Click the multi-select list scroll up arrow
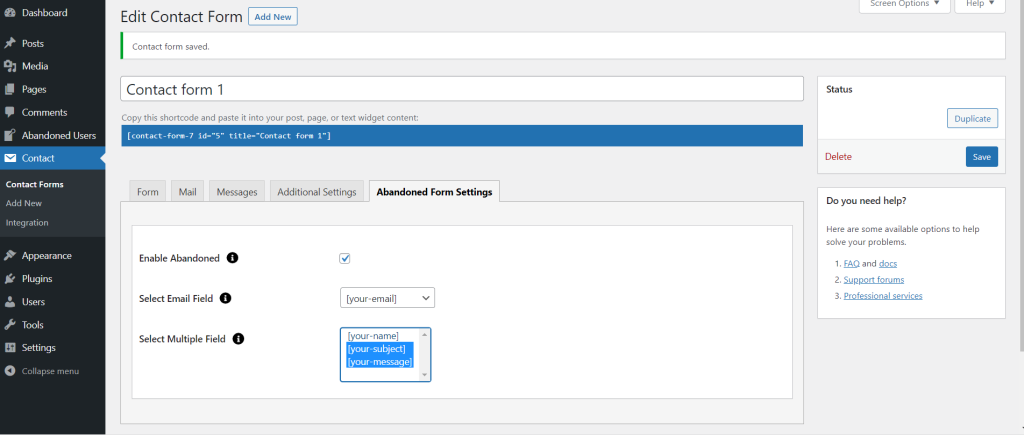1024x436 pixels. click(424, 334)
